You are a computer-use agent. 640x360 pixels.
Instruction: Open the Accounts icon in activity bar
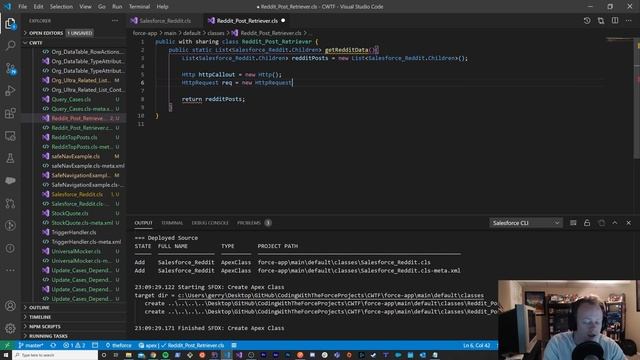tap(10, 305)
